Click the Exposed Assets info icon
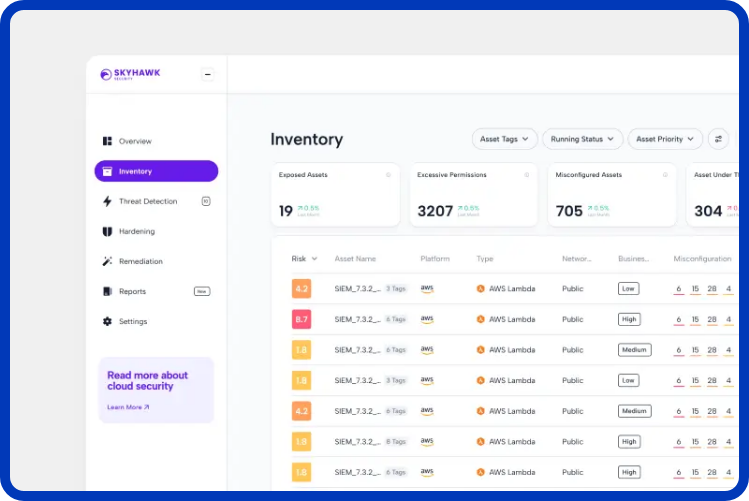This screenshot has width=749, height=501. coord(388,175)
